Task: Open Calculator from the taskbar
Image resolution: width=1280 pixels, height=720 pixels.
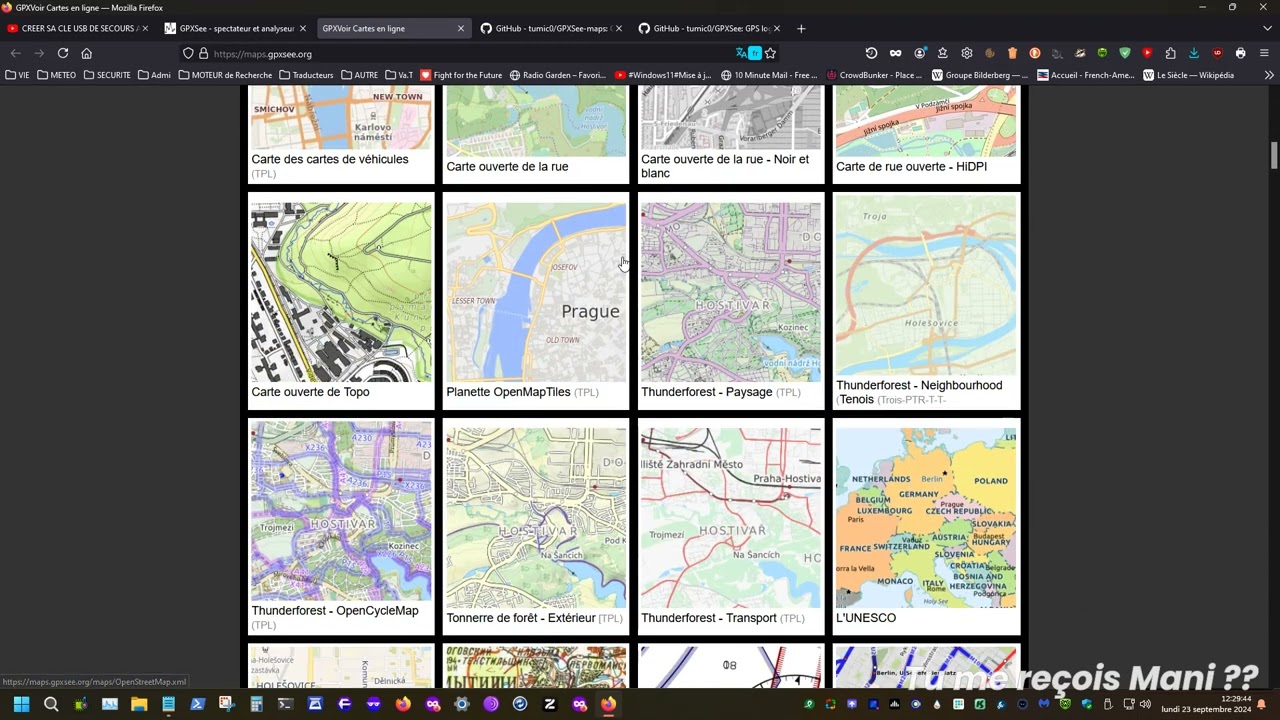Action: point(256,704)
